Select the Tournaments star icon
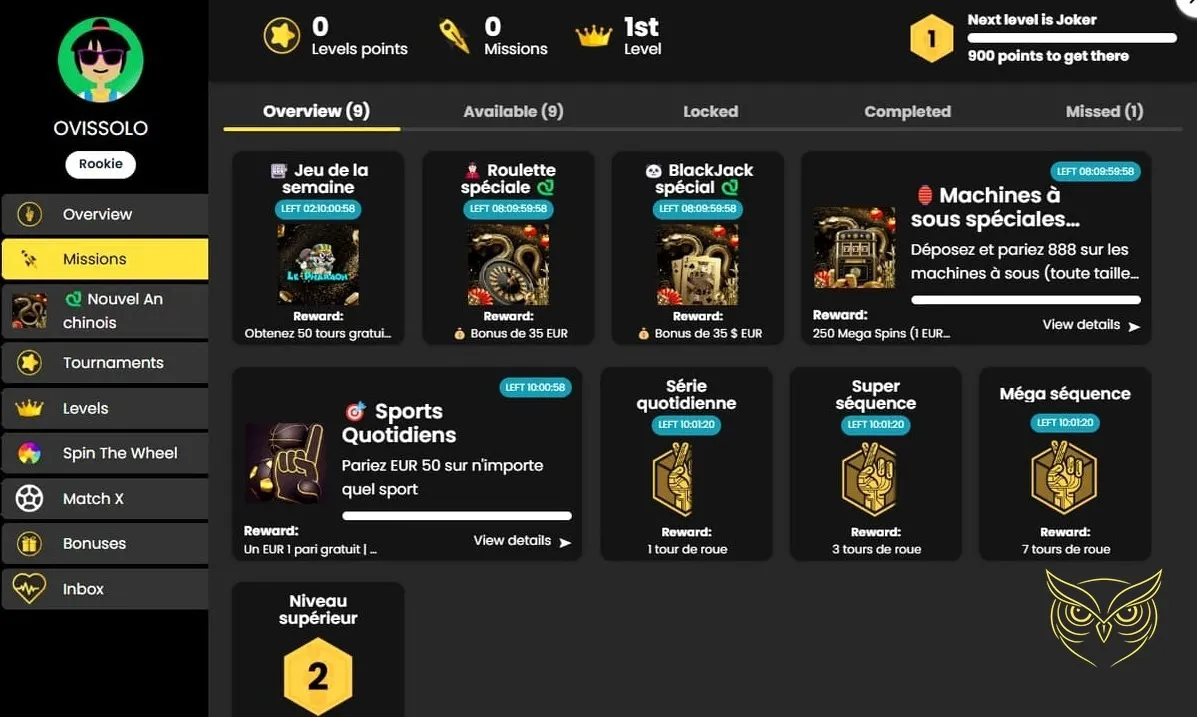The image size is (1197, 717). coord(29,363)
